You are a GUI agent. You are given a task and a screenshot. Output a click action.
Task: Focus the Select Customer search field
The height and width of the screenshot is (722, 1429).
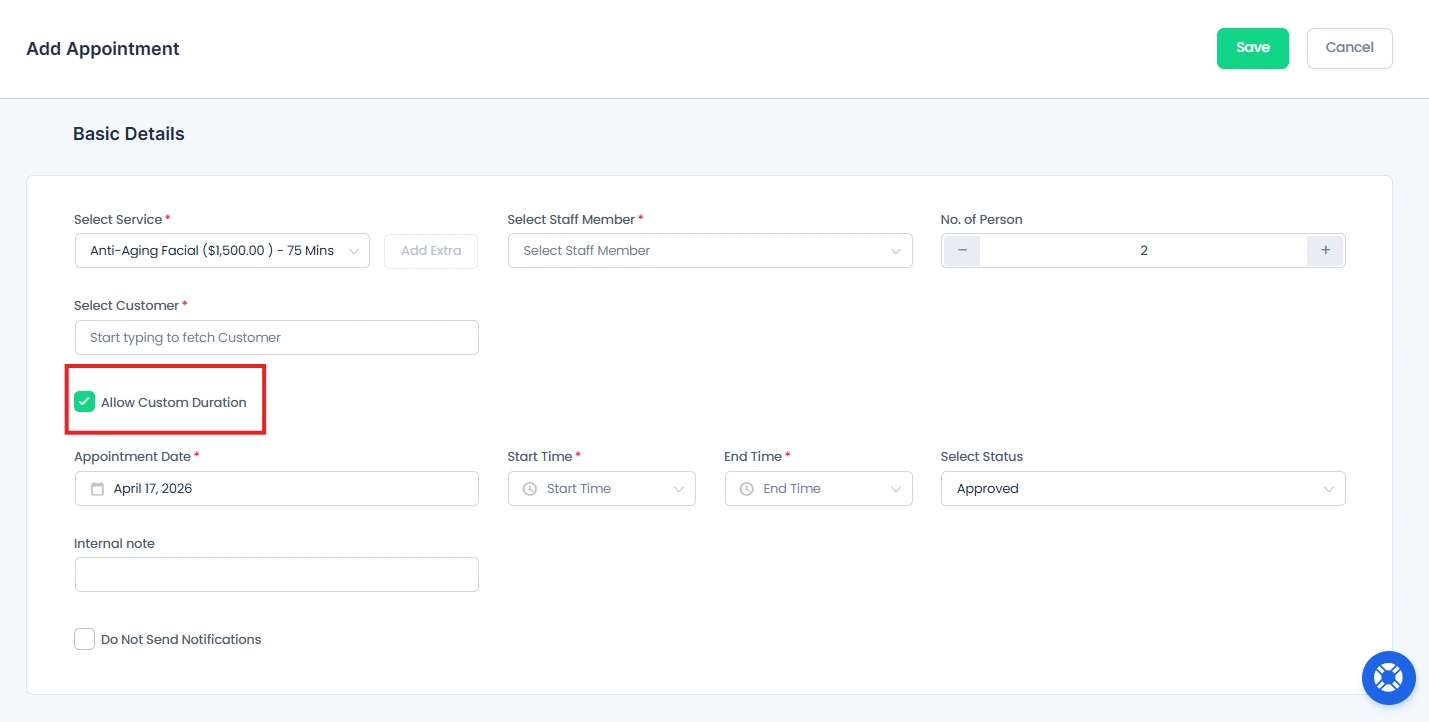point(277,337)
